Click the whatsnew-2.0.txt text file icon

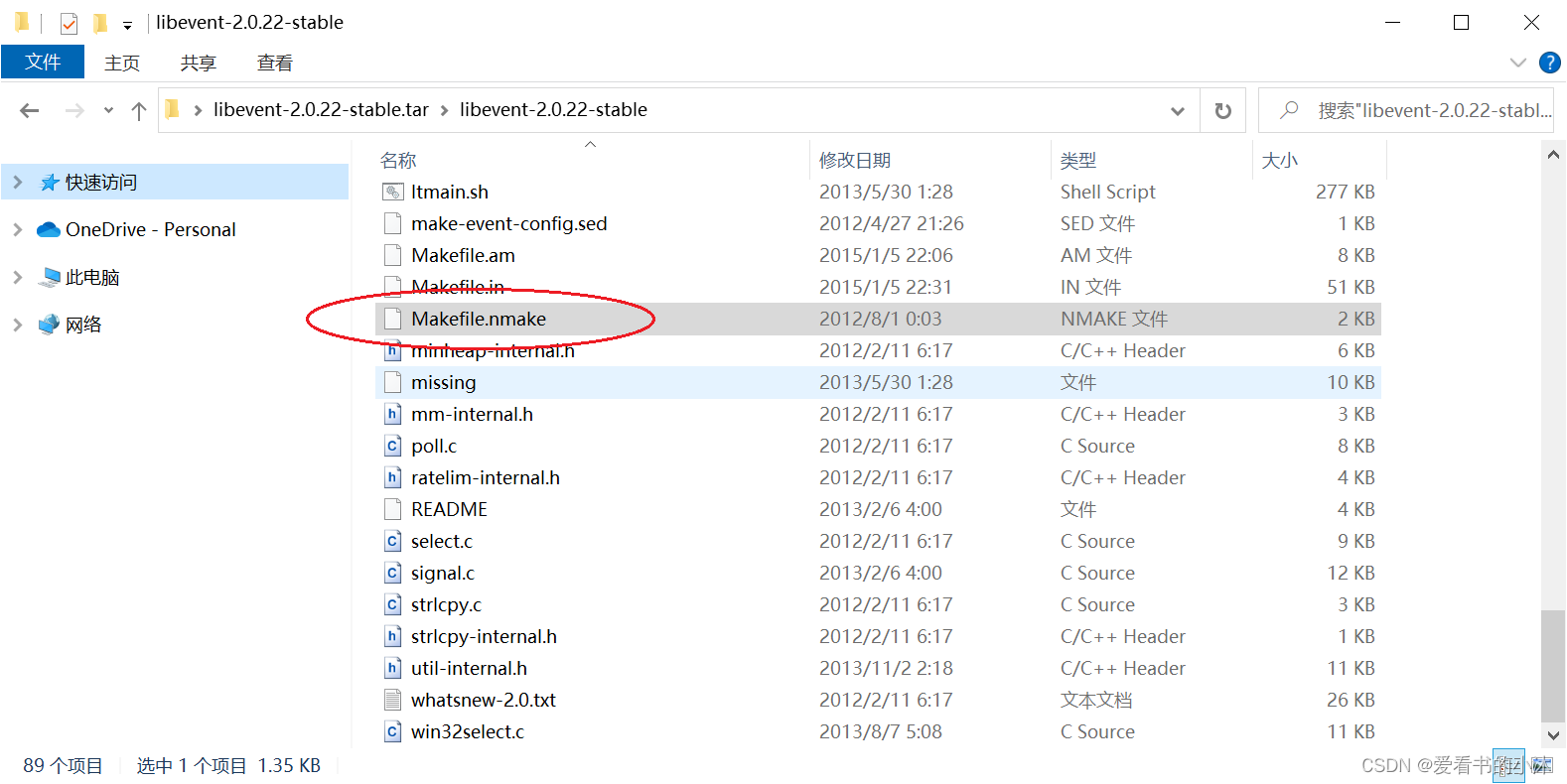click(x=393, y=700)
